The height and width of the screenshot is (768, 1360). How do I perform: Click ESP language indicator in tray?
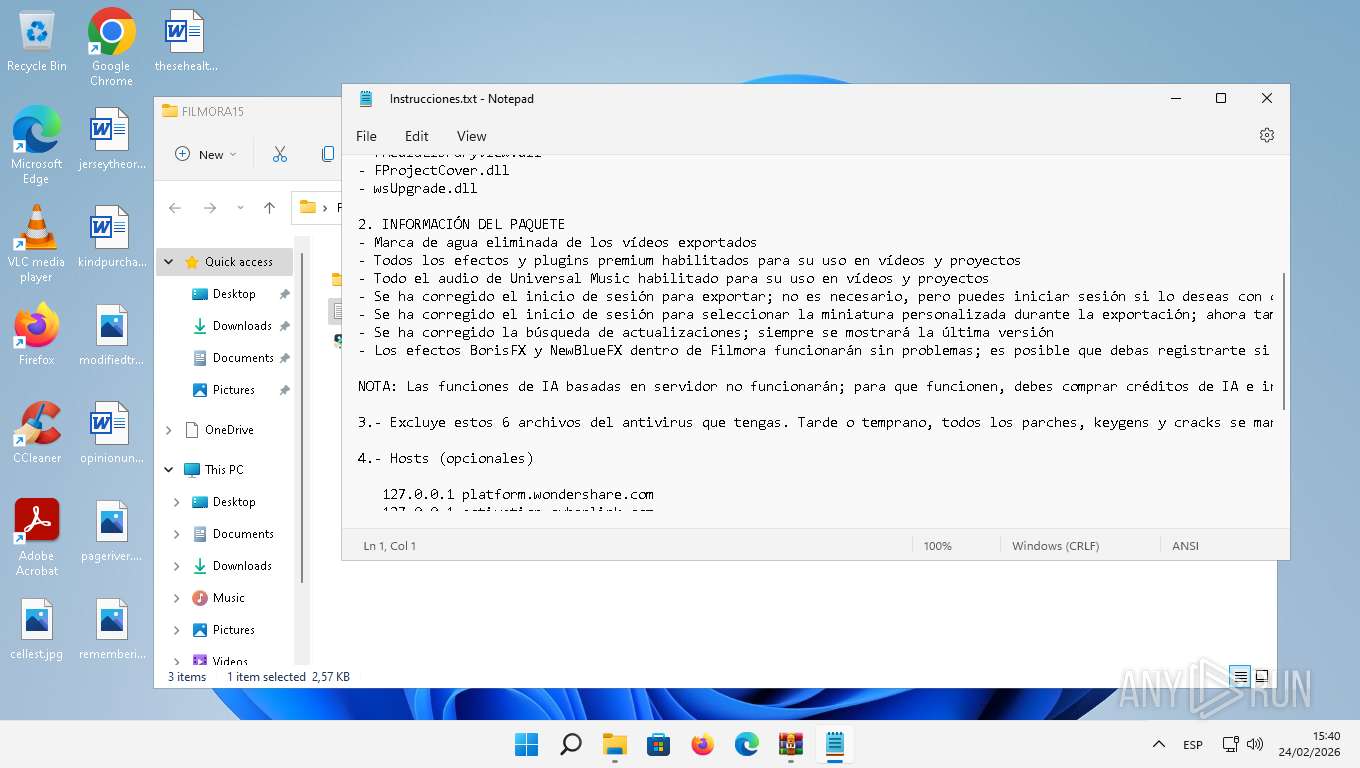click(x=1193, y=745)
